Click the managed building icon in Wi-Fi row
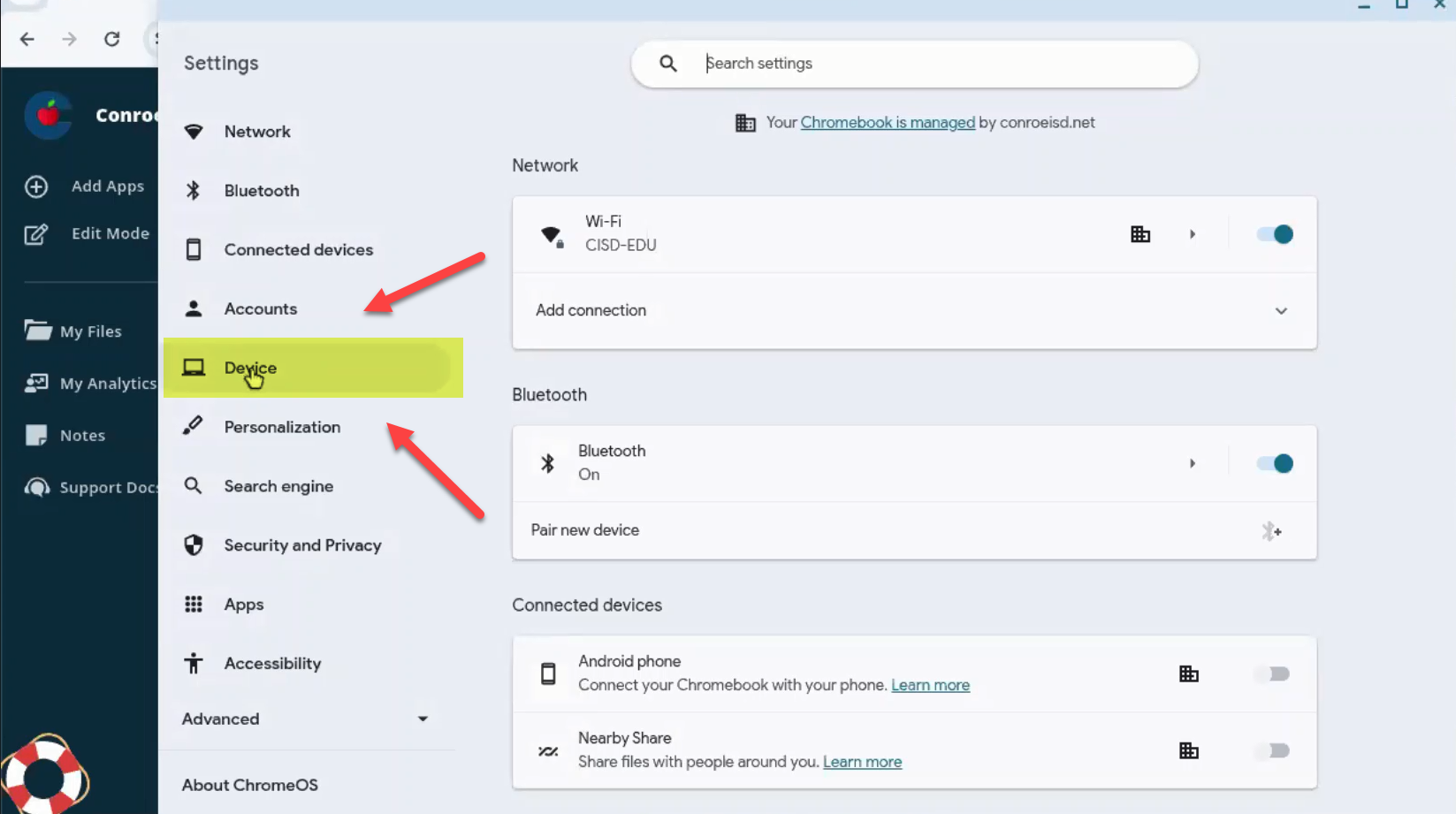This screenshot has height=814, width=1456. click(1140, 234)
